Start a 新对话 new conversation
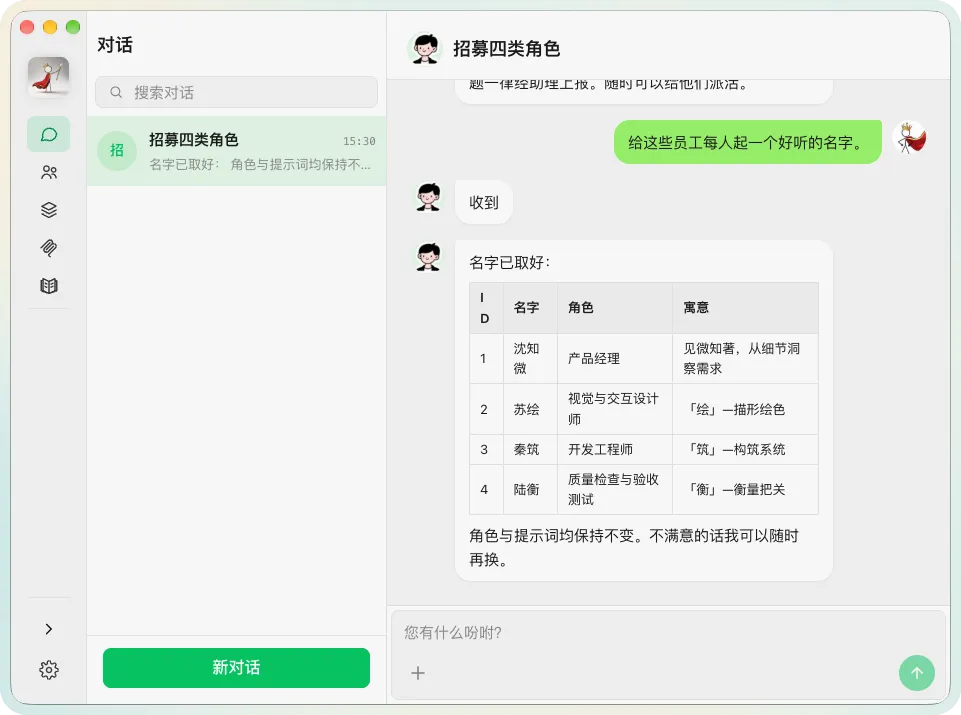 [236, 667]
